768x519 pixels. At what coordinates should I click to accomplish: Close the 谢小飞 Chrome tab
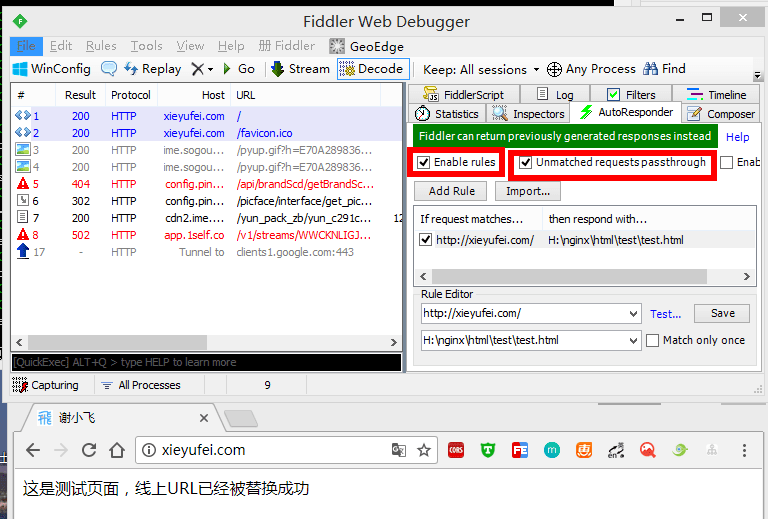point(204,418)
